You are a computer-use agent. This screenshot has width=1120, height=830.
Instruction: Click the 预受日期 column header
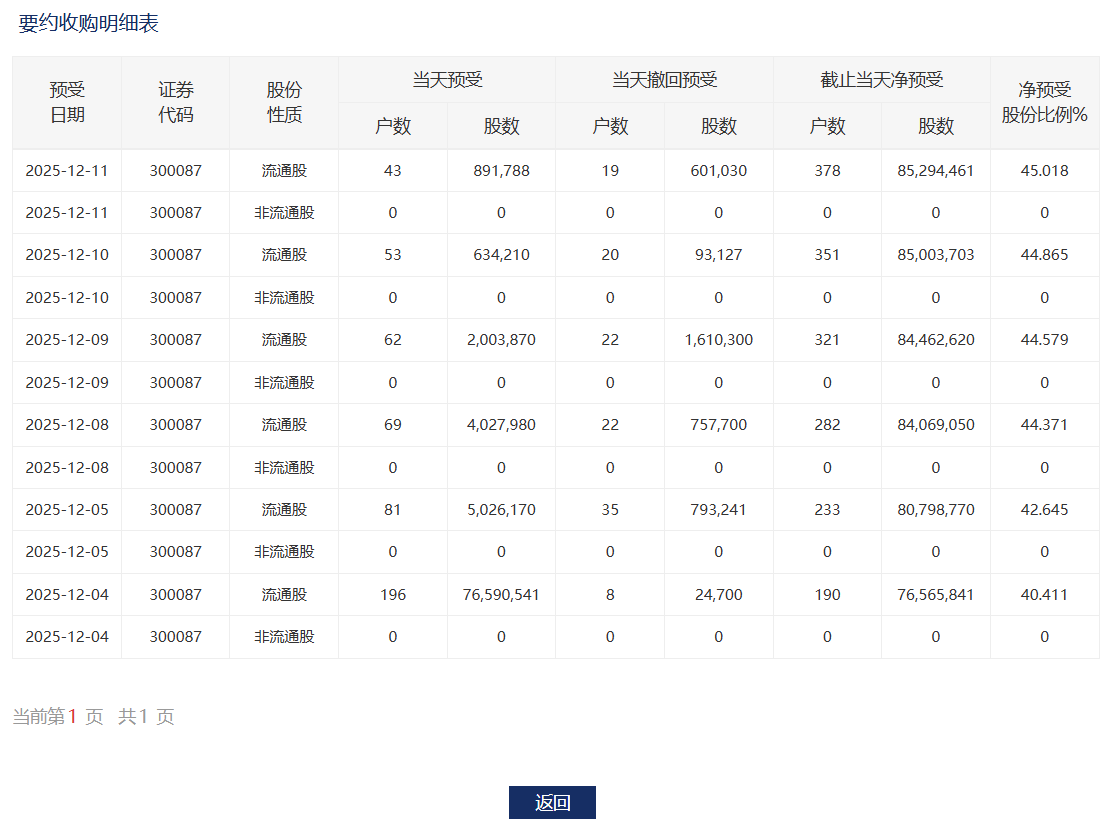pos(67,102)
